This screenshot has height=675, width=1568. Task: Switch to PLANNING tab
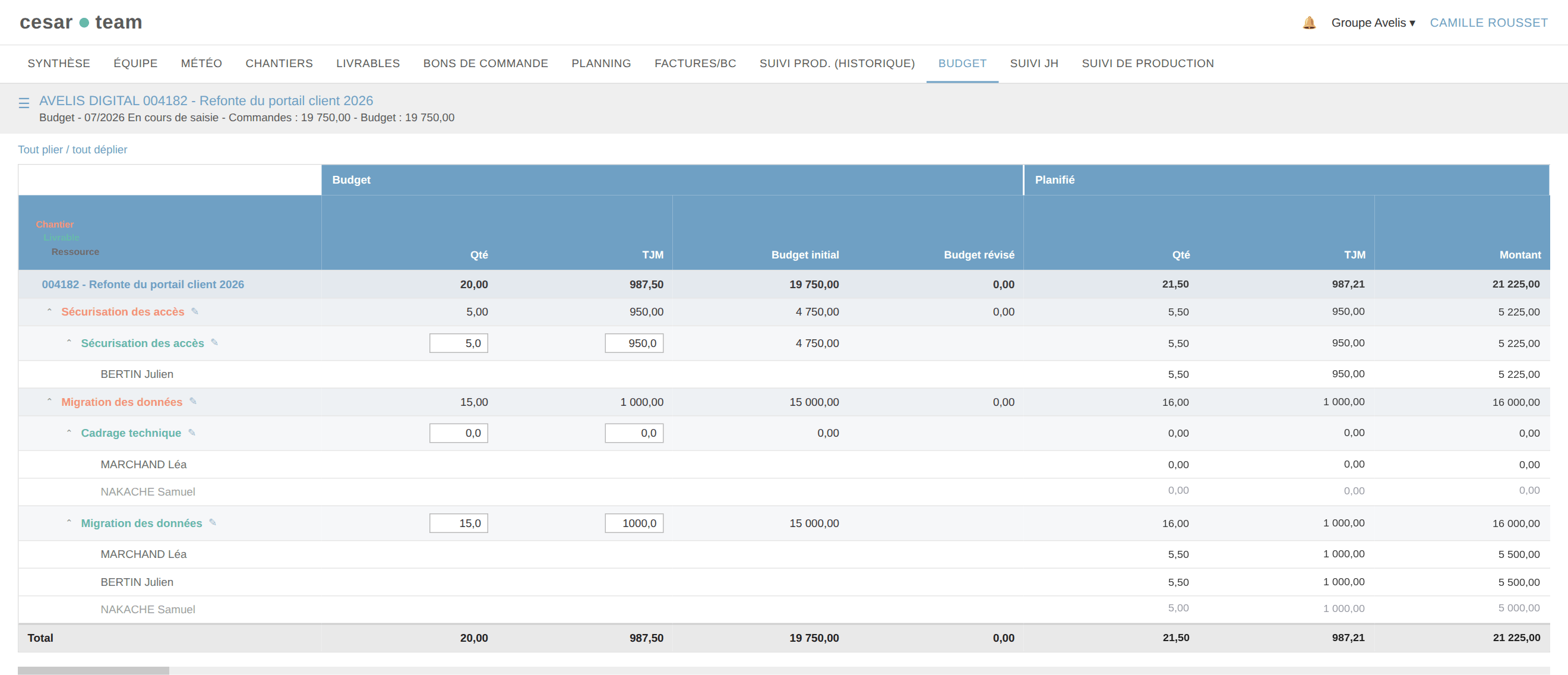pyautogui.click(x=601, y=64)
